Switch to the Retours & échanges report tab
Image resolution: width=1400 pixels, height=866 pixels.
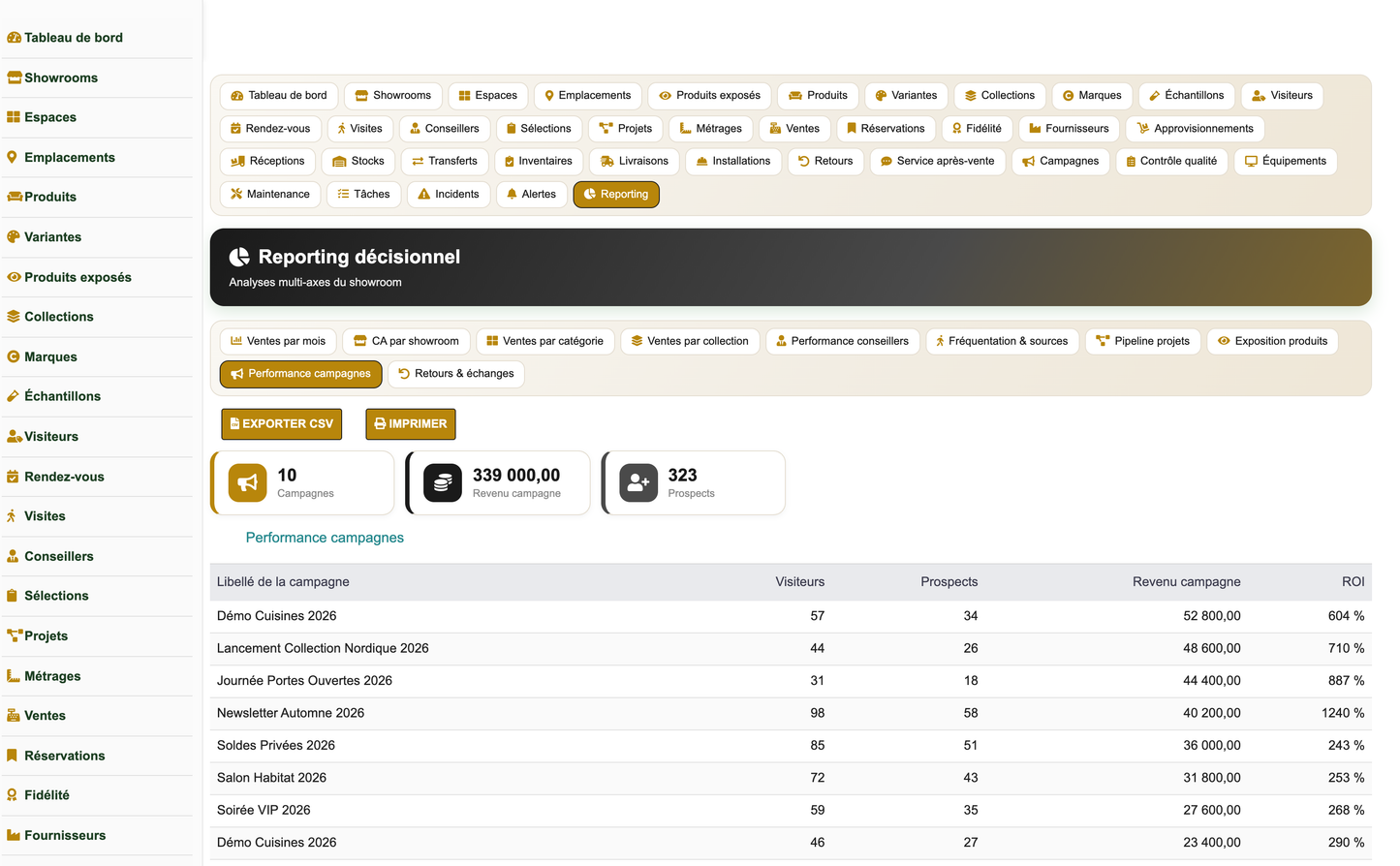click(x=455, y=374)
